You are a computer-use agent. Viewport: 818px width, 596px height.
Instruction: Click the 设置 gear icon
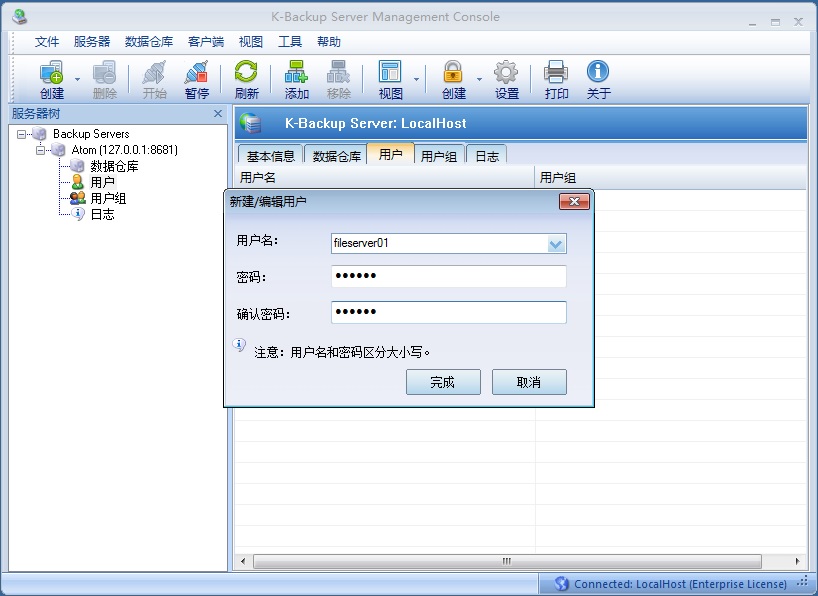point(506,79)
